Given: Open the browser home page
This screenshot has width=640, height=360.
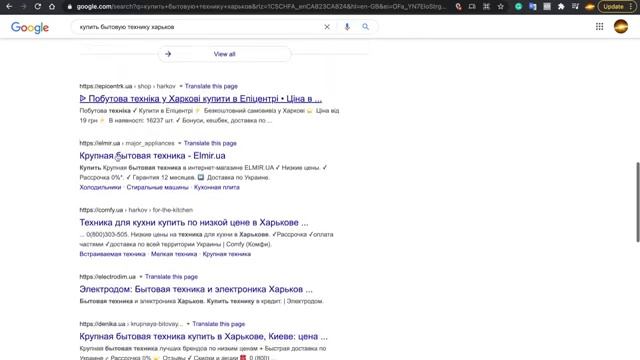Looking at the screenshot, I should click(x=52, y=7).
